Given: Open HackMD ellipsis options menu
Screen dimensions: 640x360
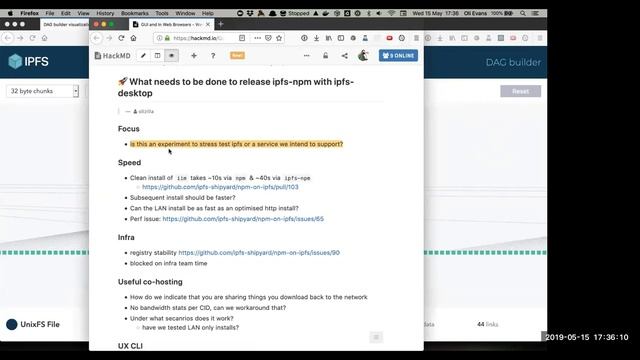Looking at the screenshot, I should click(307, 56).
